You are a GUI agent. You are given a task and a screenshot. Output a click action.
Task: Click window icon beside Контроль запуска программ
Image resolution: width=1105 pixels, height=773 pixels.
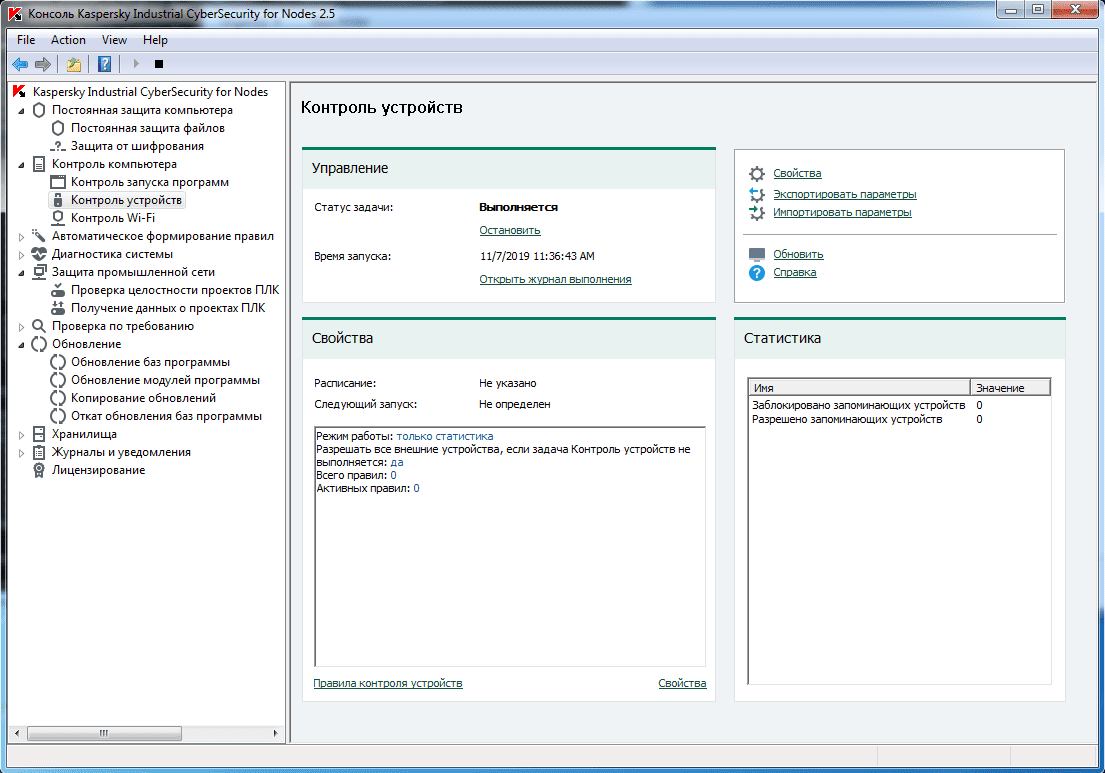tap(58, 182)
